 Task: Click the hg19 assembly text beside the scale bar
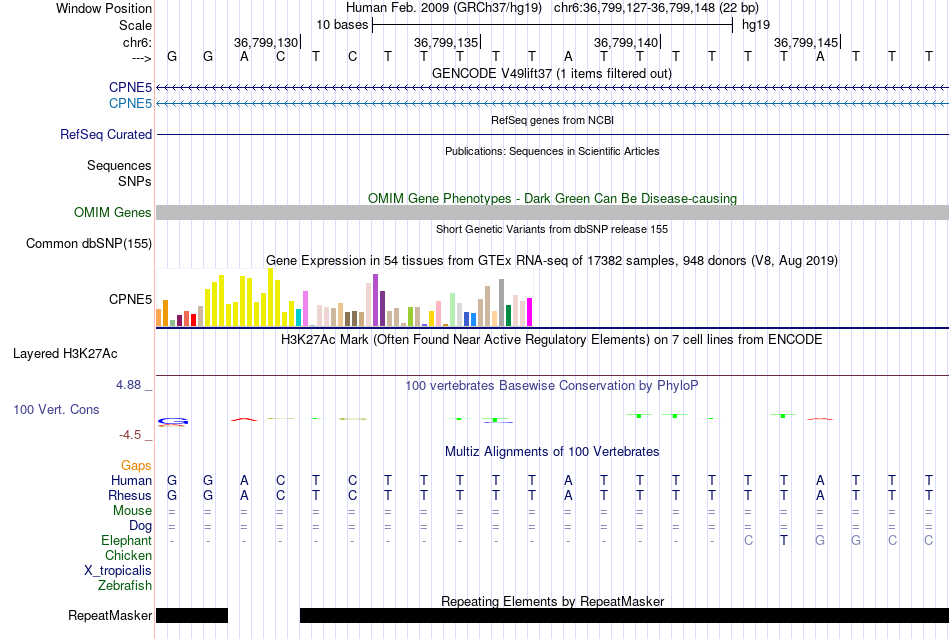coord(756,25)
